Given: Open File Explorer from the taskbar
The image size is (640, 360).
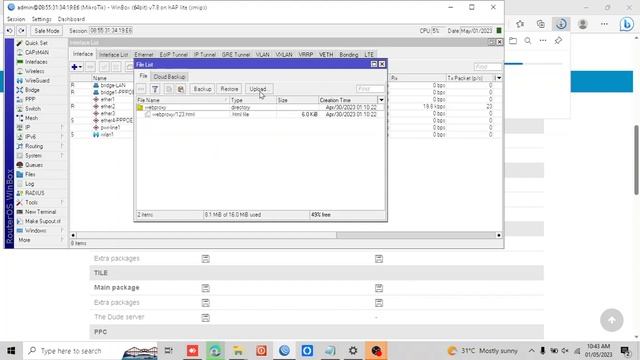Looking at the screenshot, I should pos(238,351).
